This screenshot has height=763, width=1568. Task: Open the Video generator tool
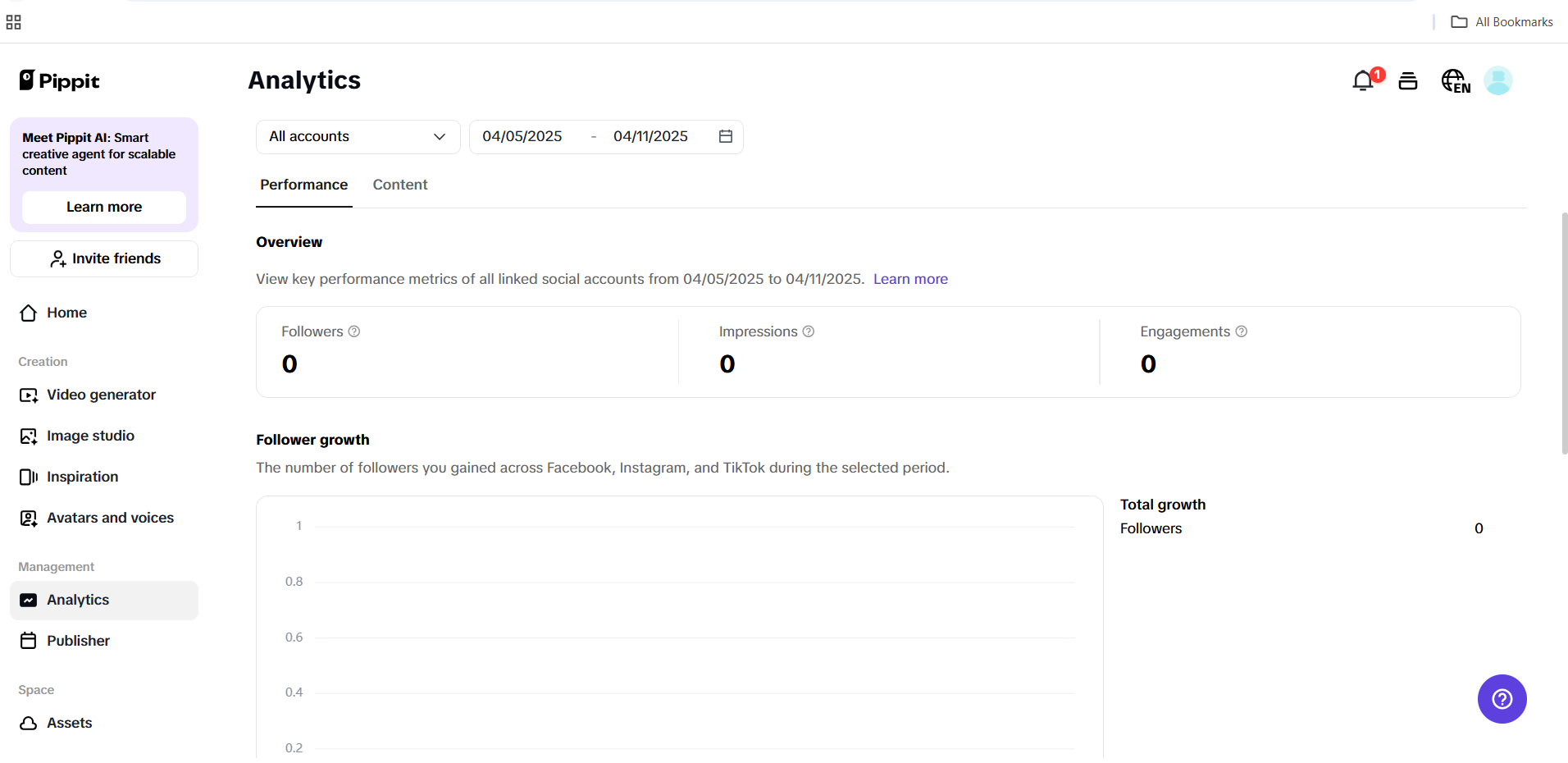tap(101, 395)
